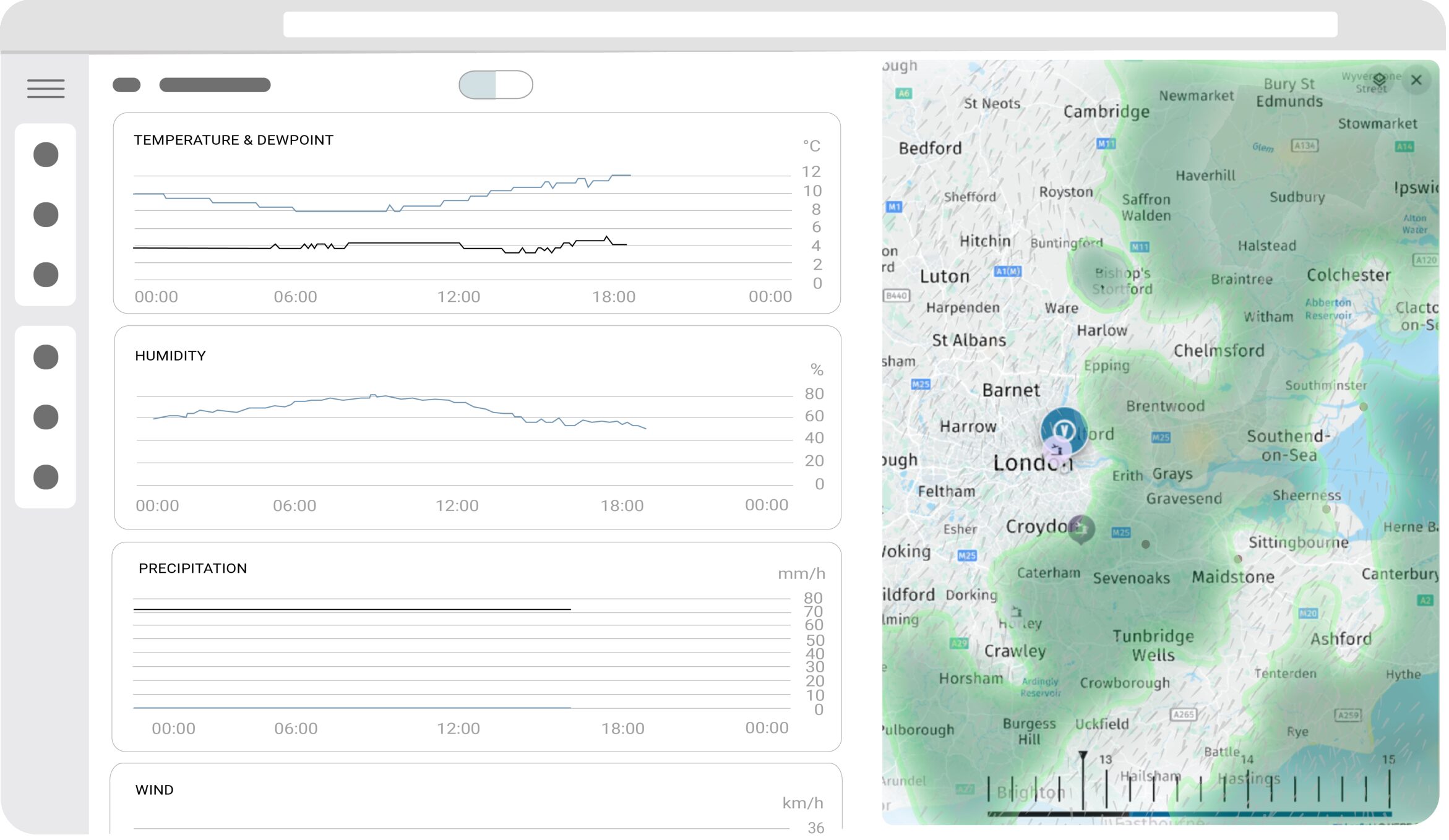Click the long gray title pill in header

(x=215, y=85)
